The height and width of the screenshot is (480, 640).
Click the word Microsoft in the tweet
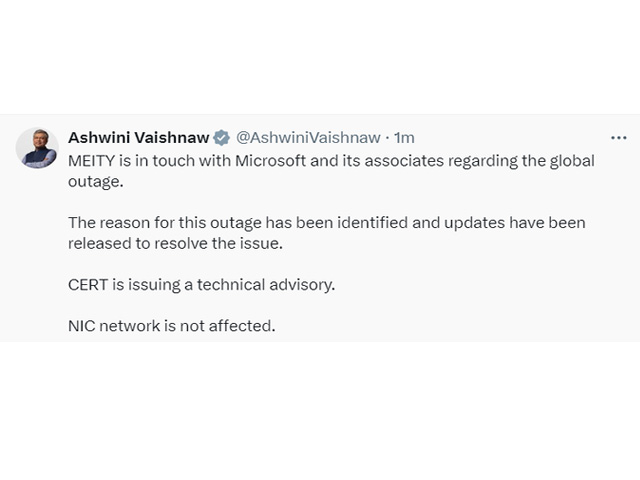click(x=270, y=161)
